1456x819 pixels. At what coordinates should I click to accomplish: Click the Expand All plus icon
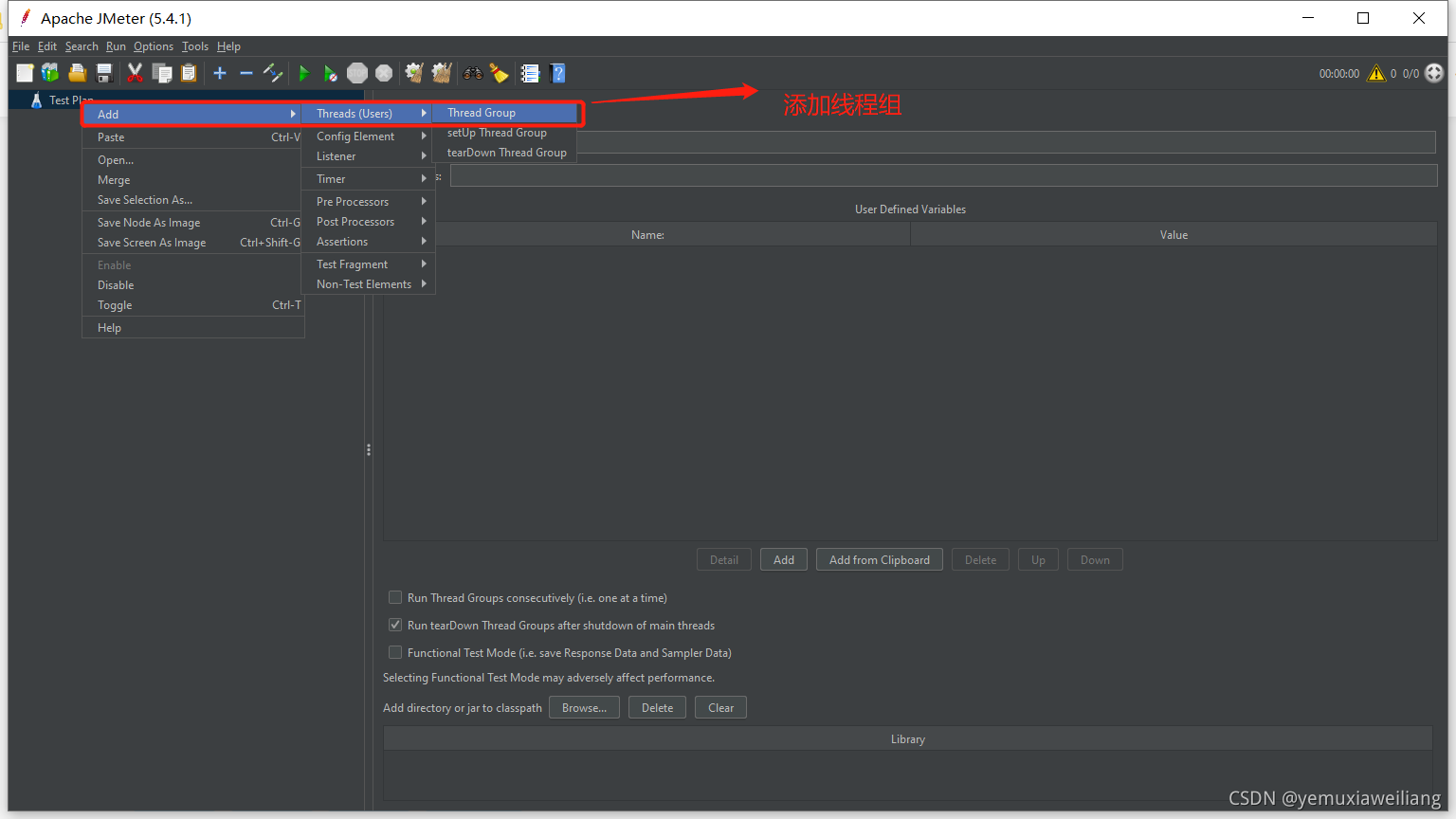point(220,73)
